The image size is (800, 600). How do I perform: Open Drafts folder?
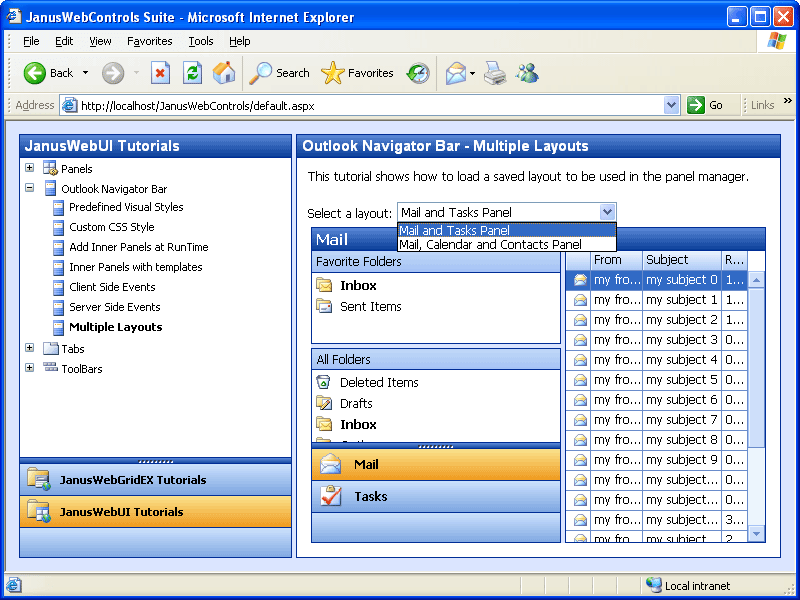pyautogui.click(x=356, y=404)
